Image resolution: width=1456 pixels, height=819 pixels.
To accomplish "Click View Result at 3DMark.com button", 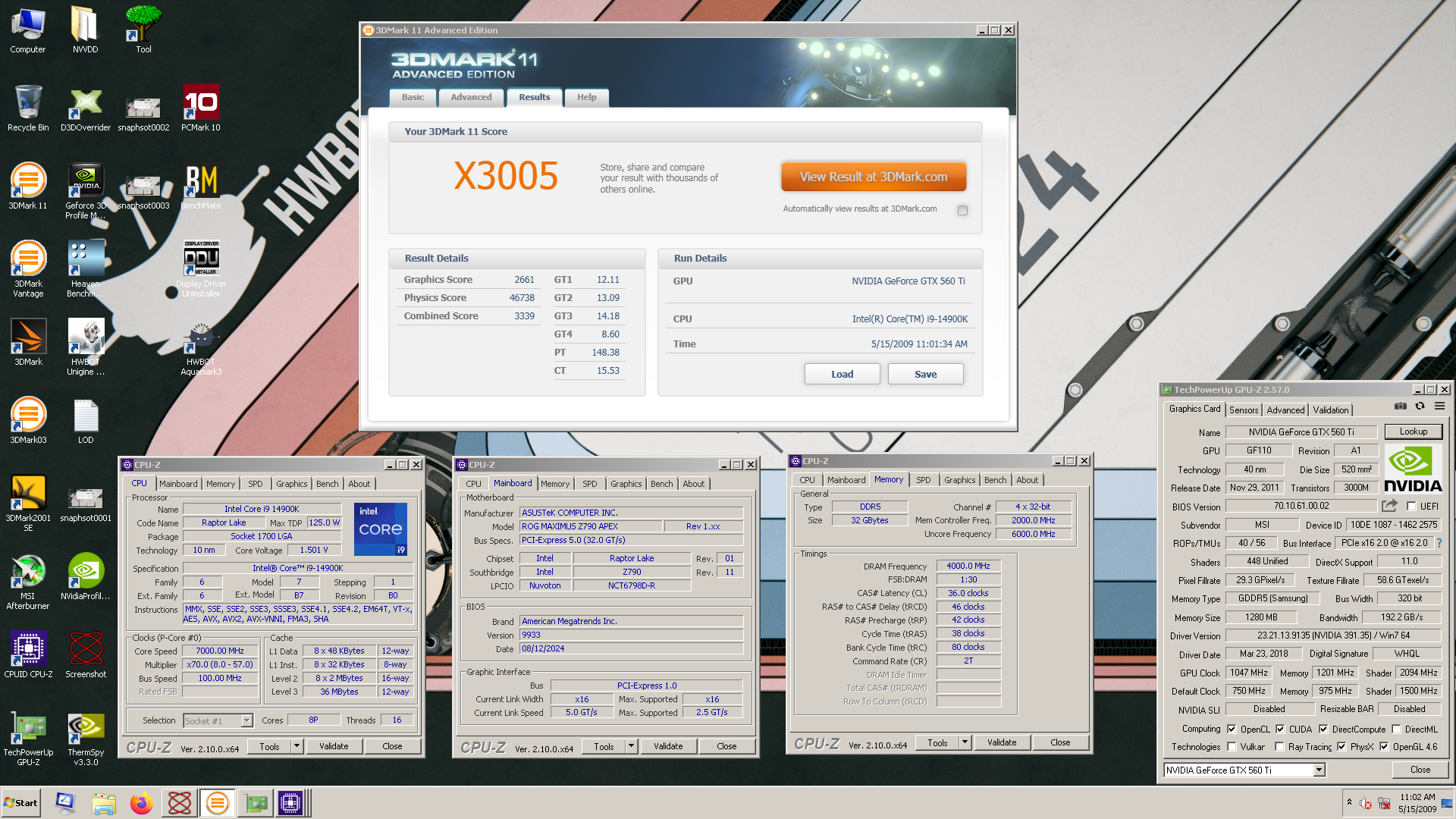I will pos(874,177).
